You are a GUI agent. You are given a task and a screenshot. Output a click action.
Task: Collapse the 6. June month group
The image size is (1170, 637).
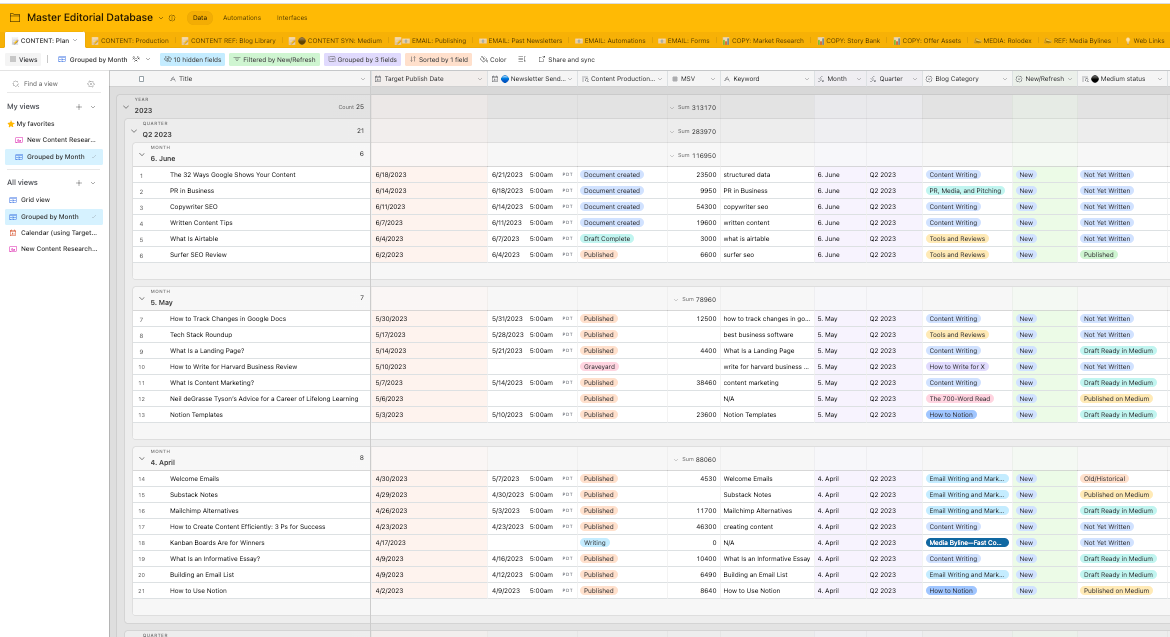(x=142, y=154)
